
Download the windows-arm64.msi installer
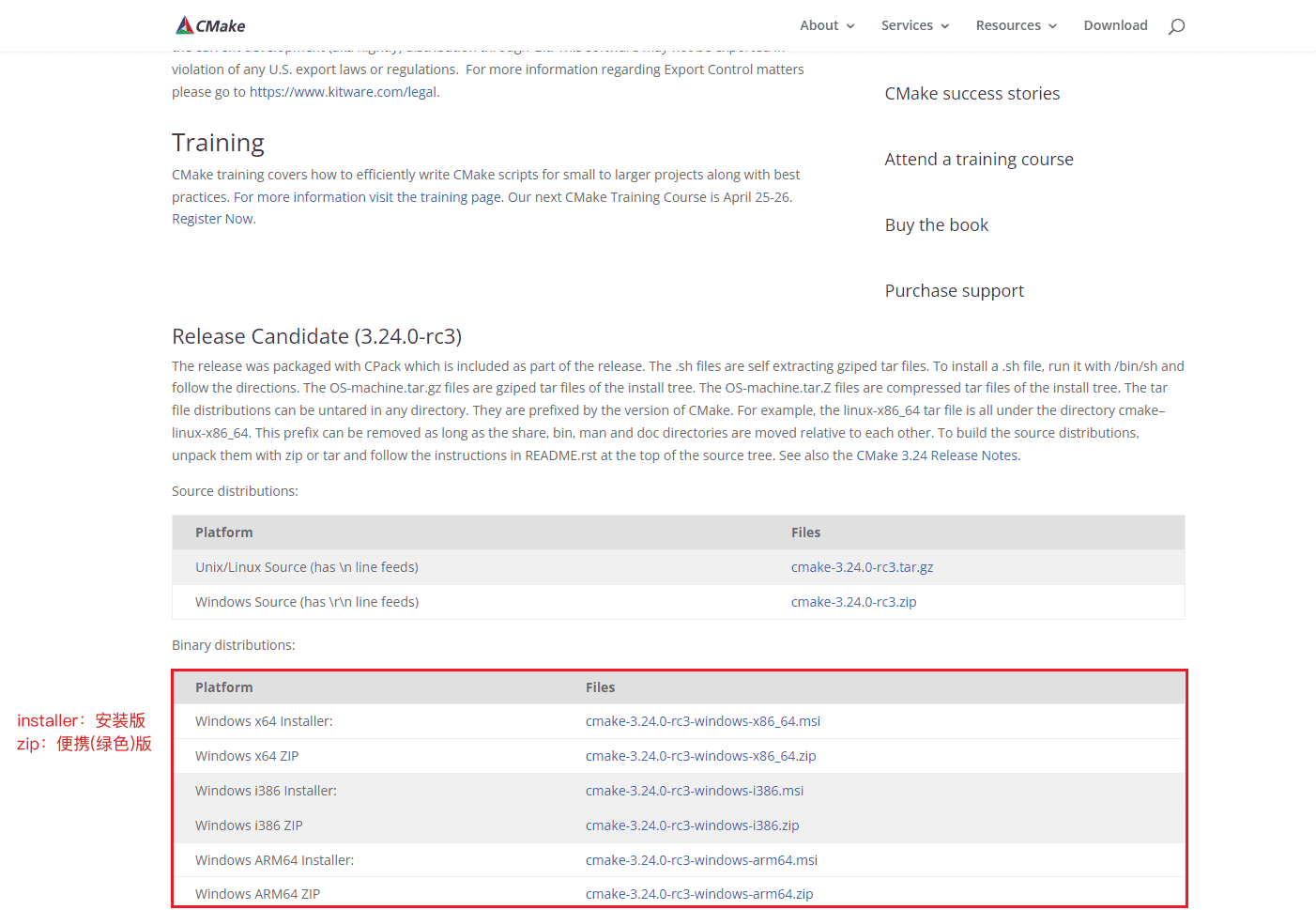701,860
